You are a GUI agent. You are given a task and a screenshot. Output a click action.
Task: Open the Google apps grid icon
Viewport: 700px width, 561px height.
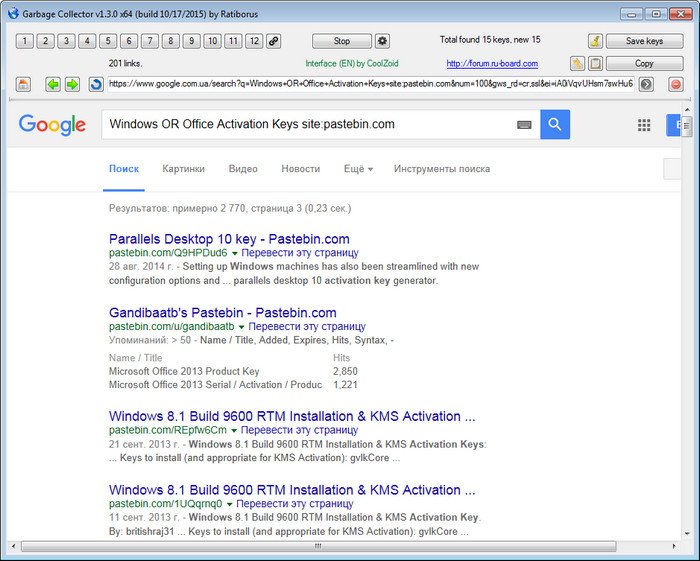(x=644, y=125)
